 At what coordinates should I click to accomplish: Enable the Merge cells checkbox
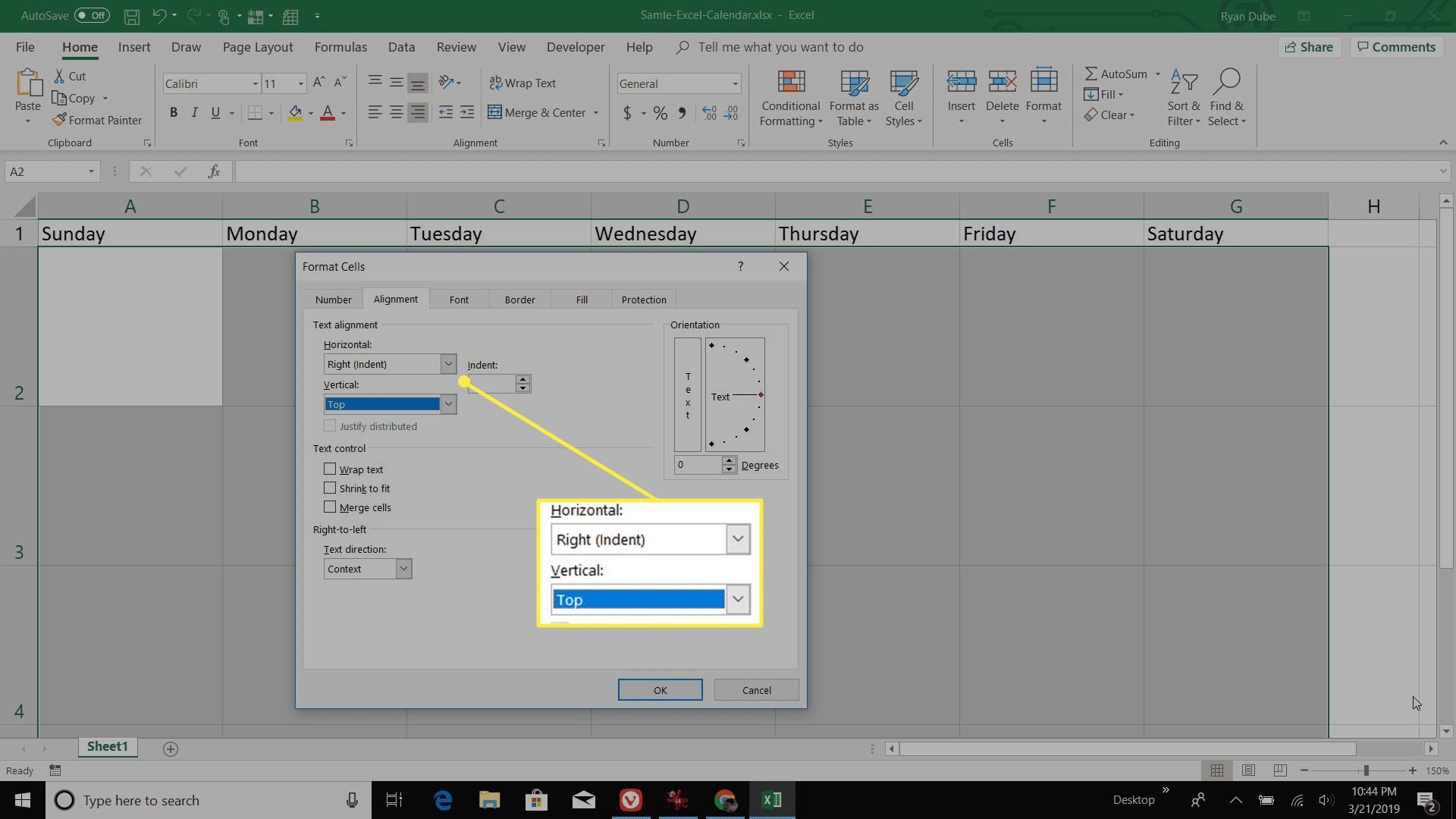coord(330,507)
